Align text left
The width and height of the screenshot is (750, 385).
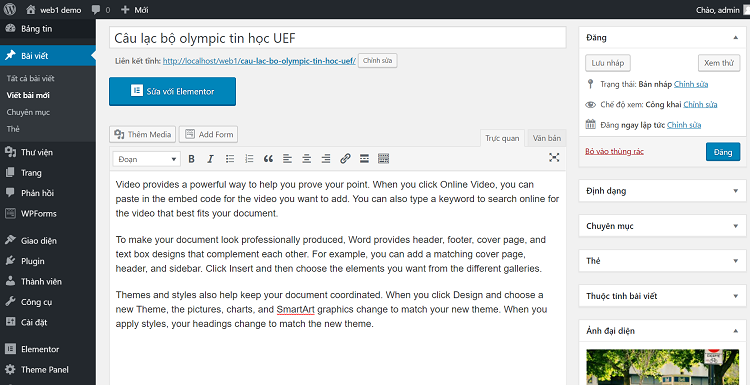[287, 159]
